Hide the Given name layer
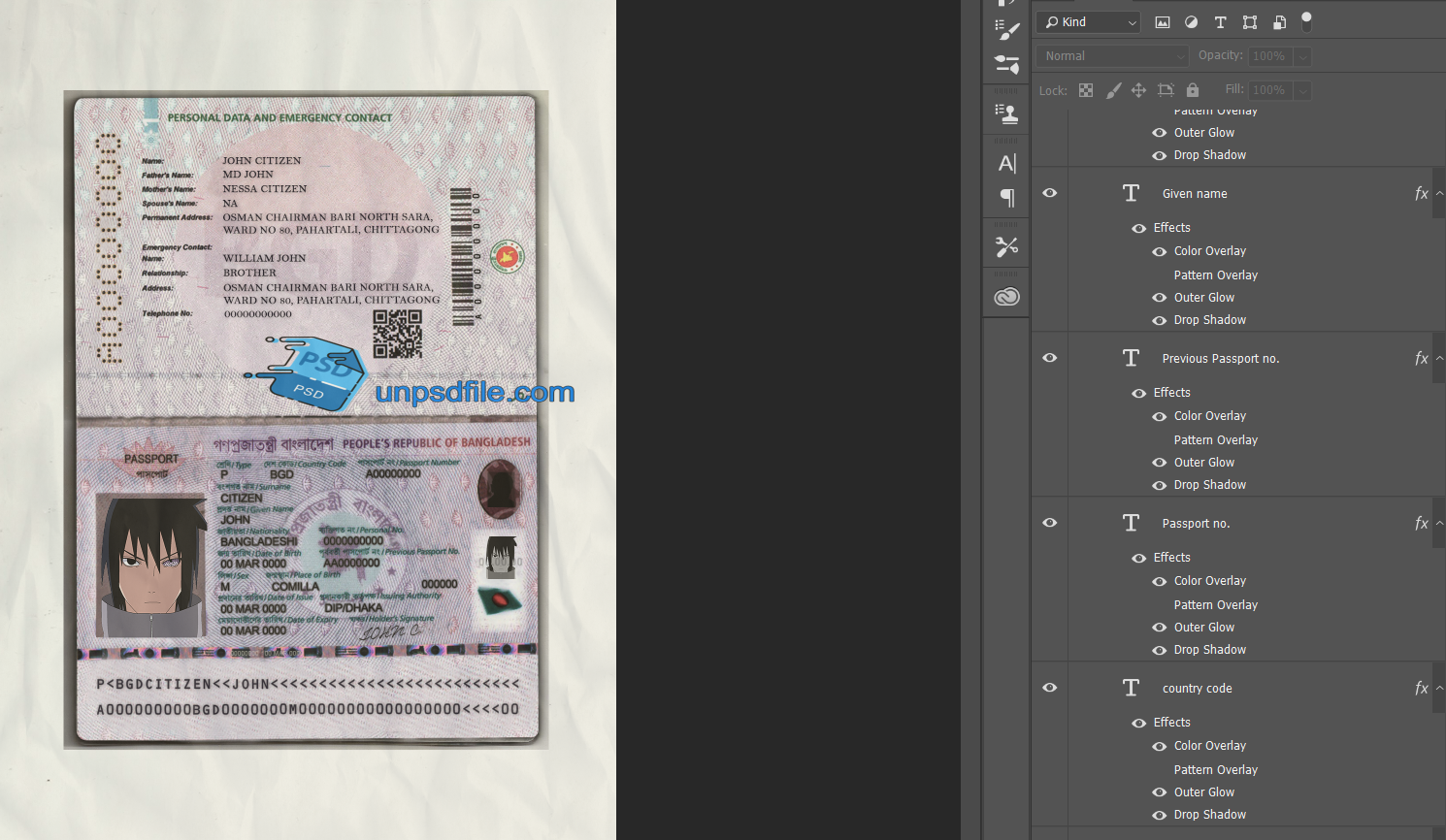Screen dimensions: 1446x840 1050,193
